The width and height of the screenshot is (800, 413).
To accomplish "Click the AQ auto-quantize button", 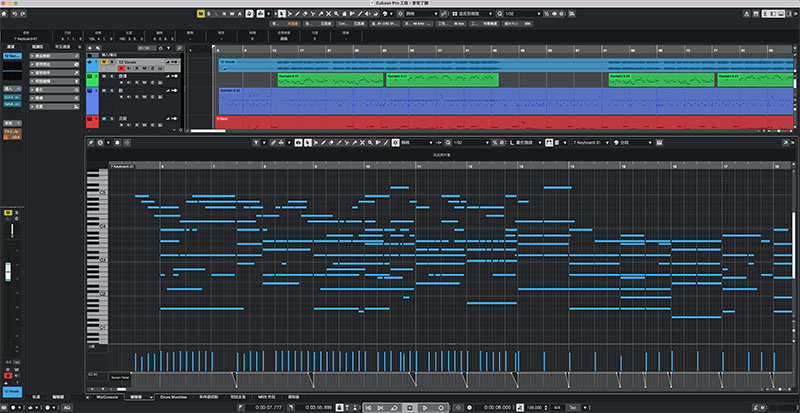I will point(67,407).
